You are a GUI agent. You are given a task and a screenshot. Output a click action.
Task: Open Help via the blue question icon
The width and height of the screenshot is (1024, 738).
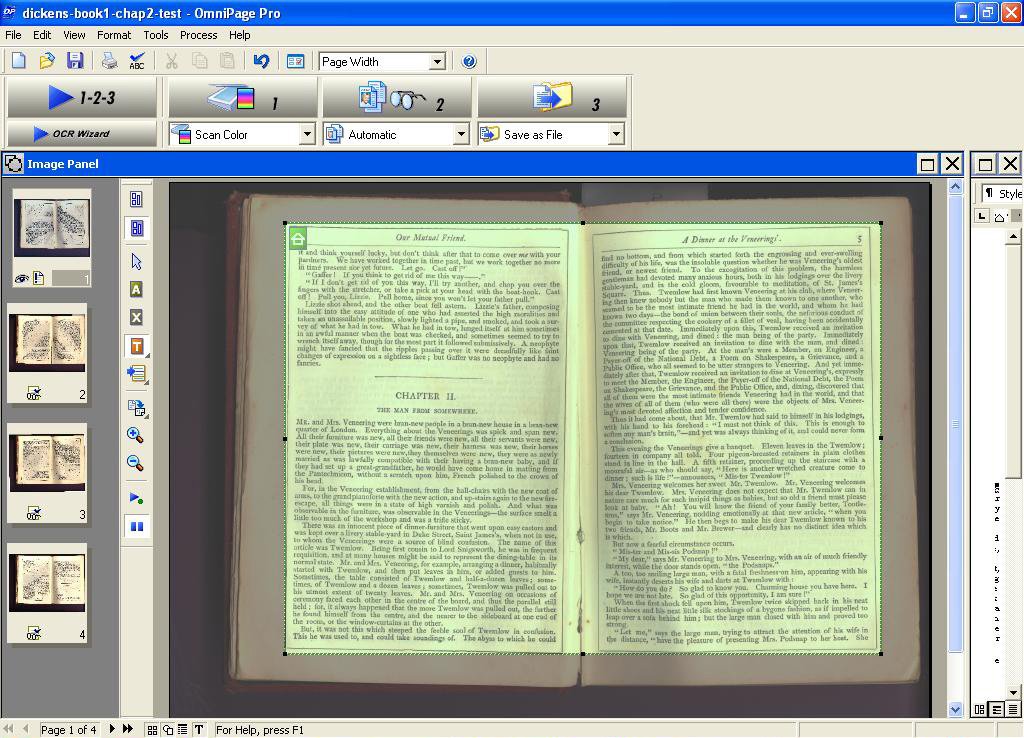coord(469,61)
